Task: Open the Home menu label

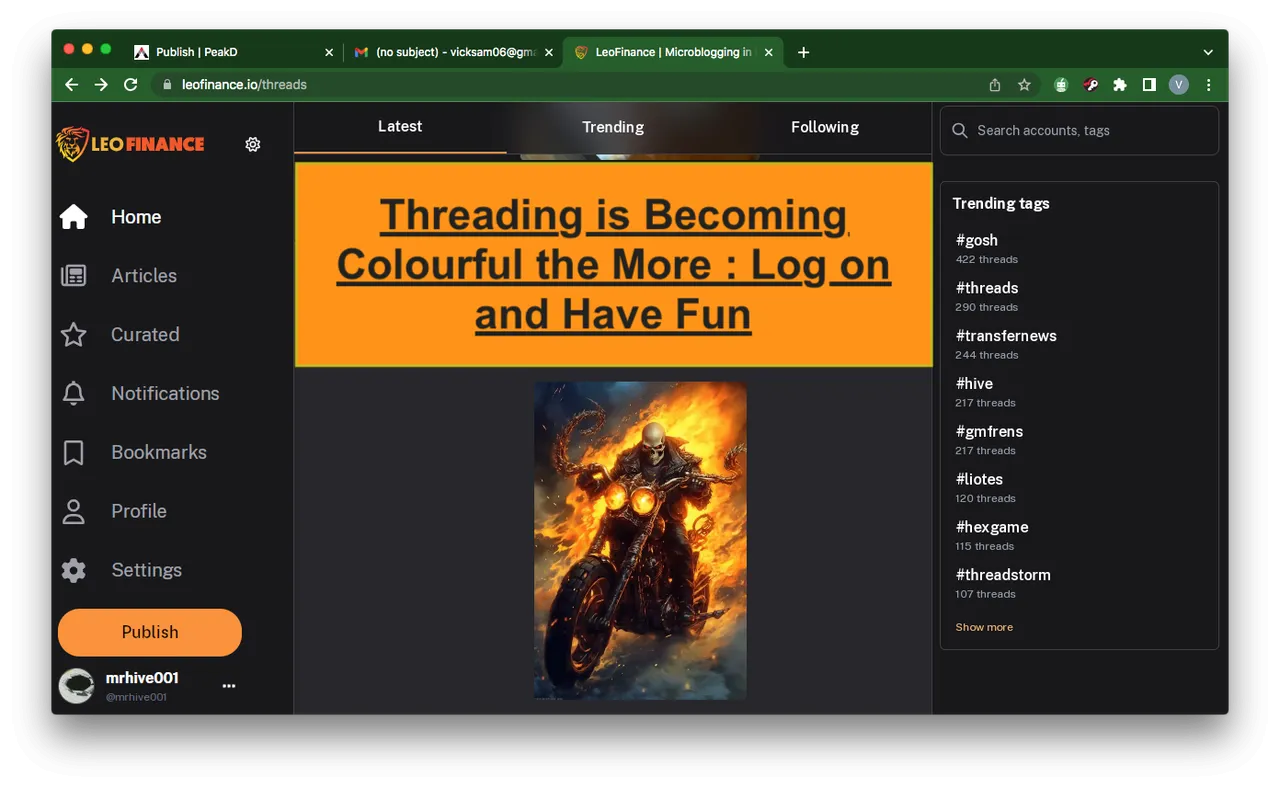Action: coord(136,217)
